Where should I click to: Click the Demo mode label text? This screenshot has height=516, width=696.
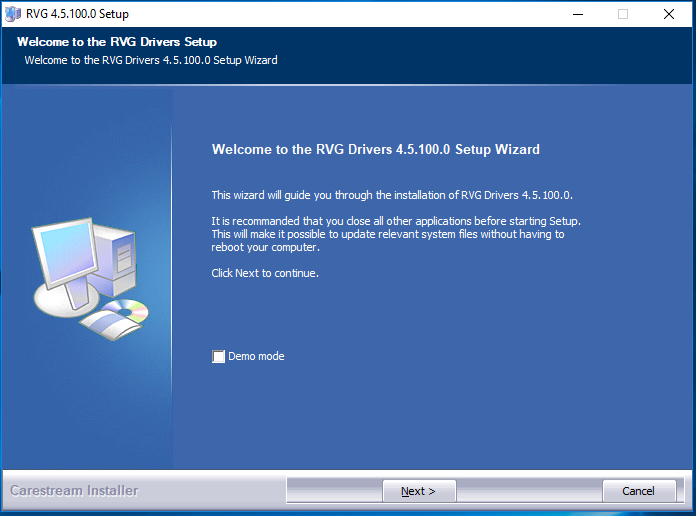256,357
